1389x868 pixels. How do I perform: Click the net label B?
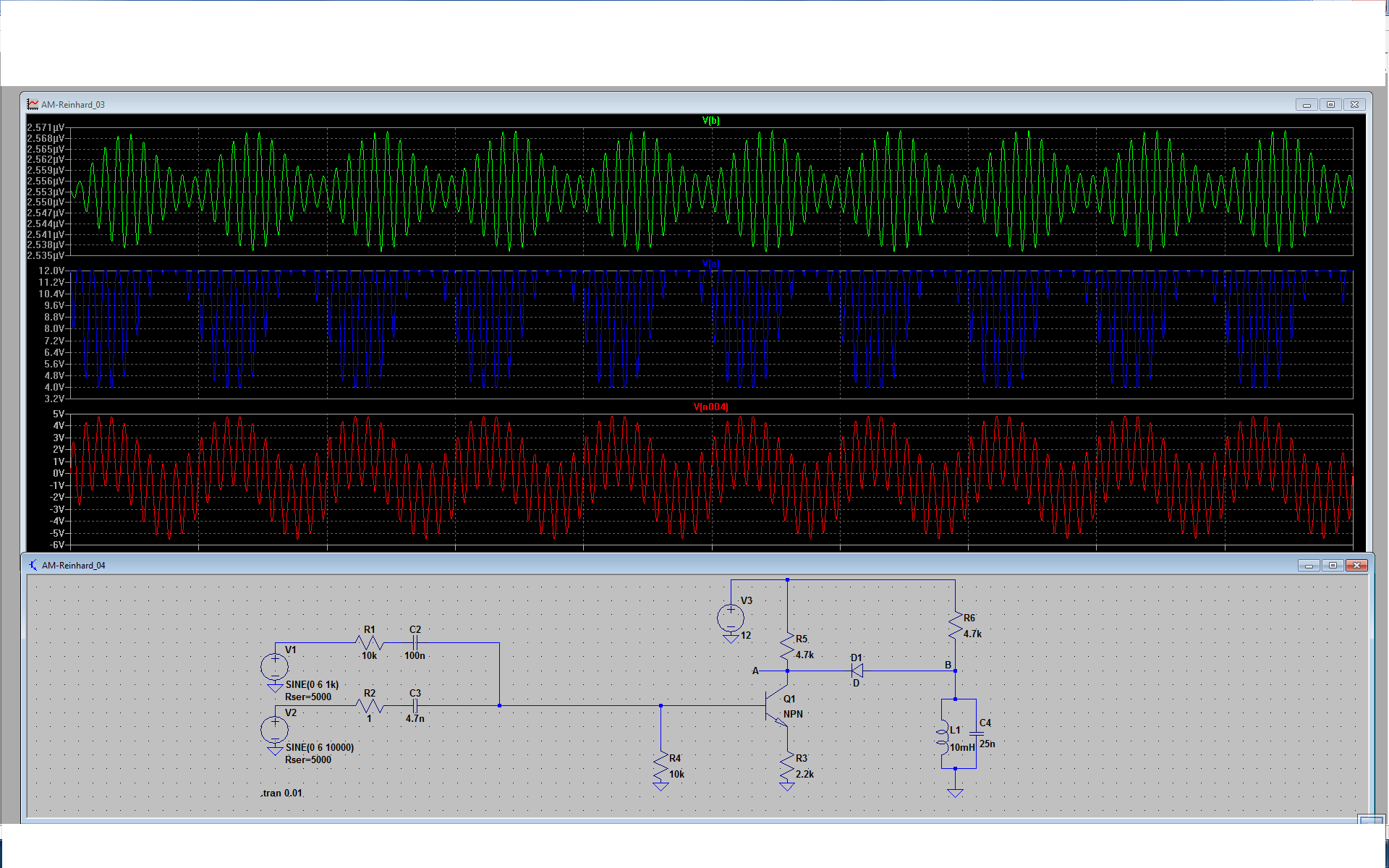pos(948,665)
